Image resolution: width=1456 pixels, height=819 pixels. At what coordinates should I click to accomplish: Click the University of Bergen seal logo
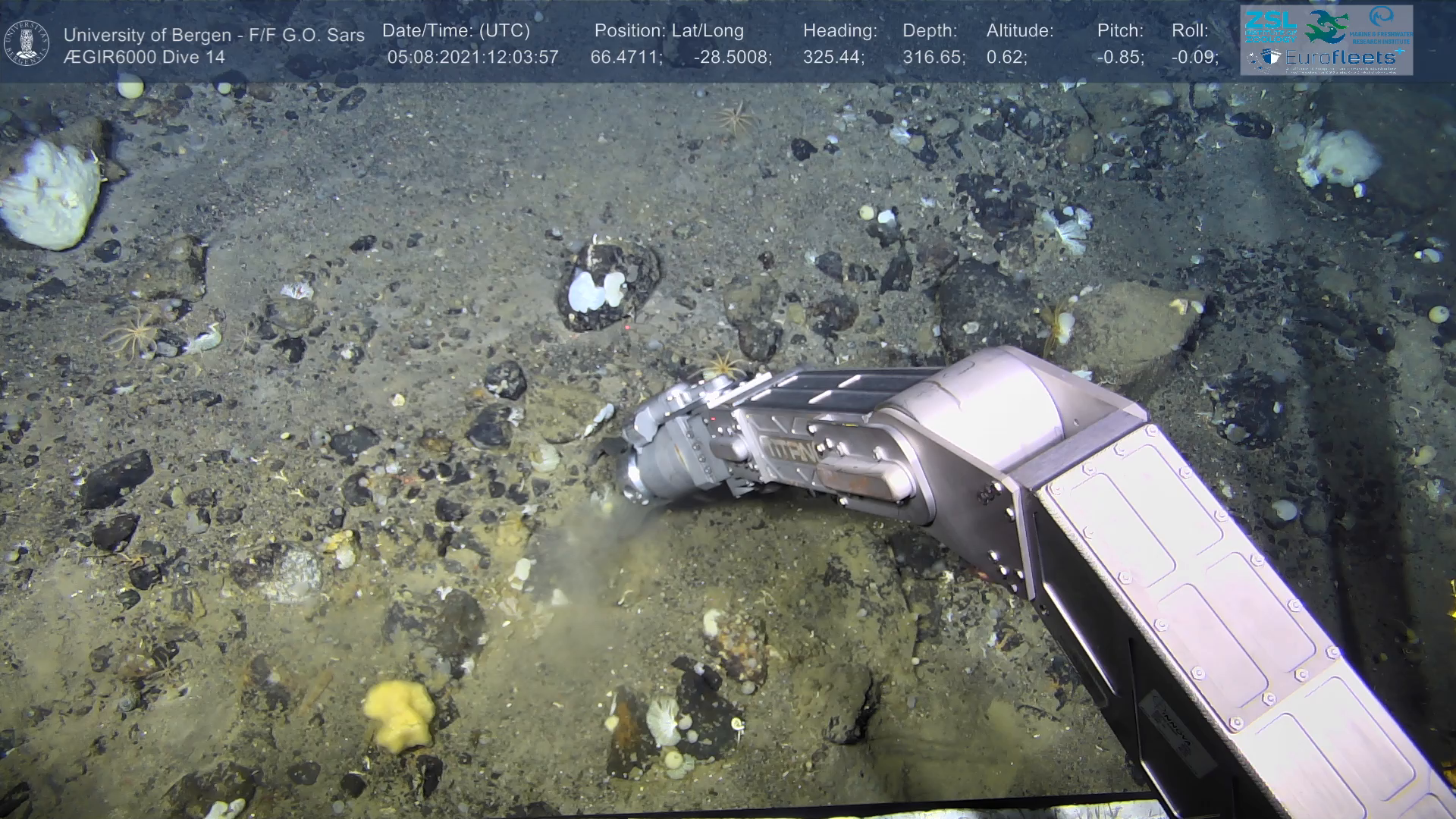[x=27, y=42]
